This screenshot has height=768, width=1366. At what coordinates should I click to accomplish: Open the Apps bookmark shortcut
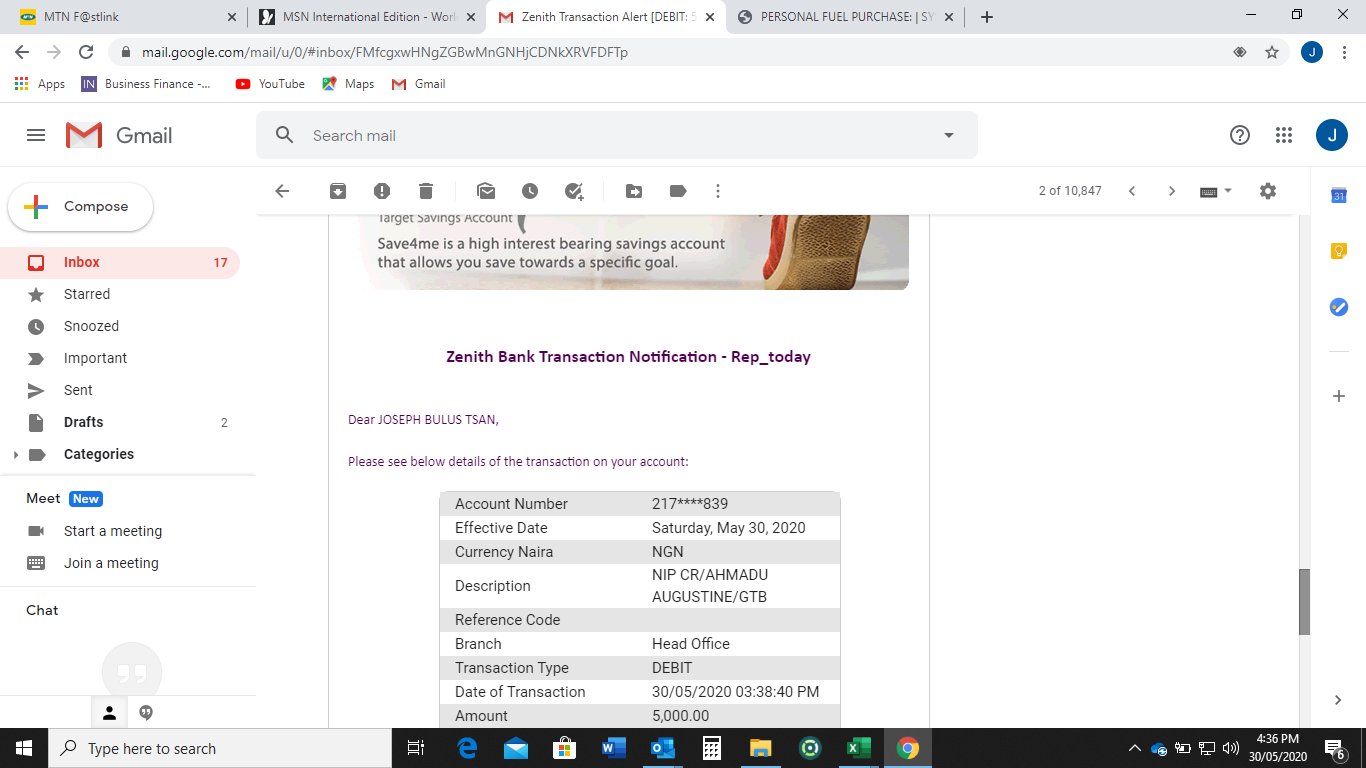[40, 84]
